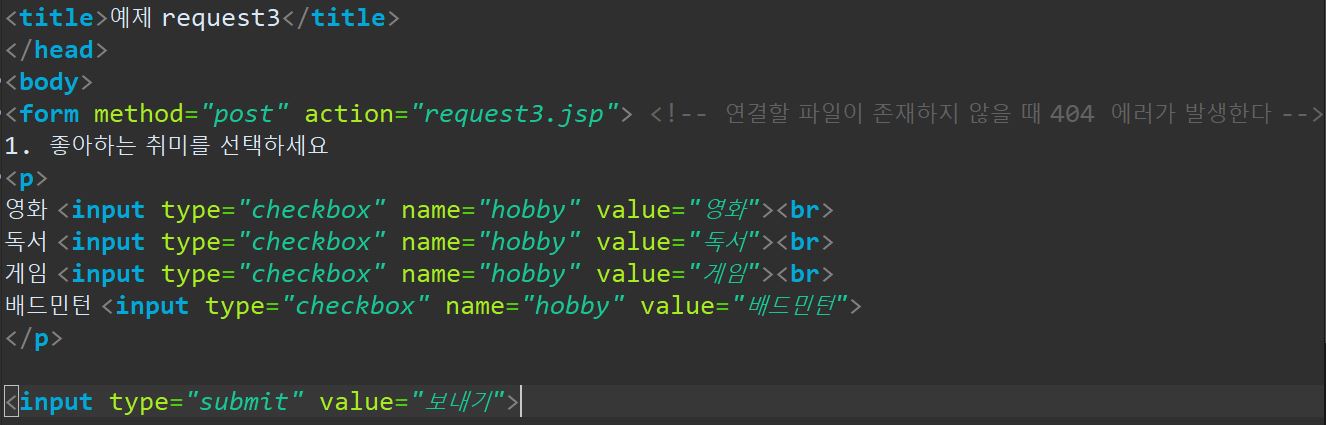Click the method="post" attribute in form tag
Viewport: 1326px width, 425px height.
tap(192, 114)
